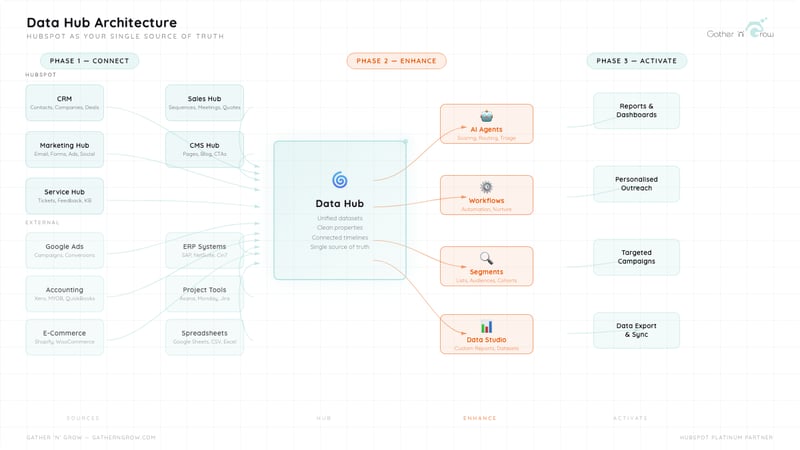Image resolution: width=800 pixels, height=450 pixels.
Task: Select the E-Commerce source card
Action: (64, 337)
